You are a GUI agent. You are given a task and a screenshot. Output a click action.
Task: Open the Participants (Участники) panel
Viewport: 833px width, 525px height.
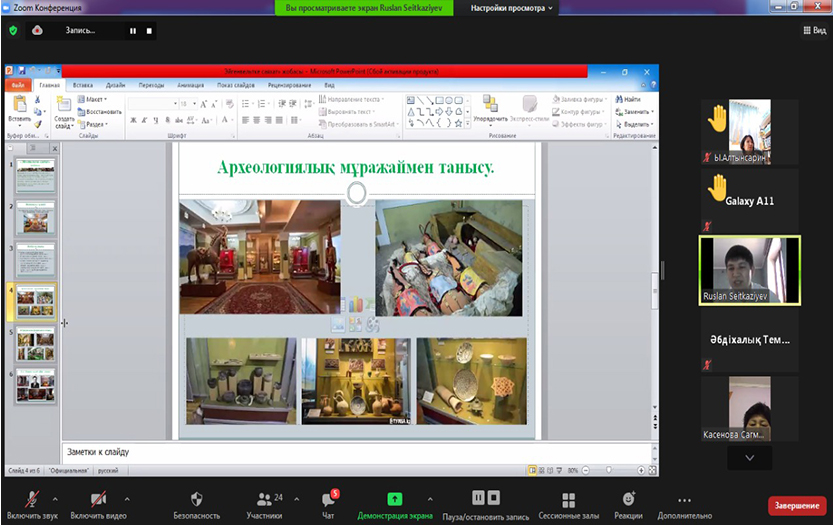(264, 498)
